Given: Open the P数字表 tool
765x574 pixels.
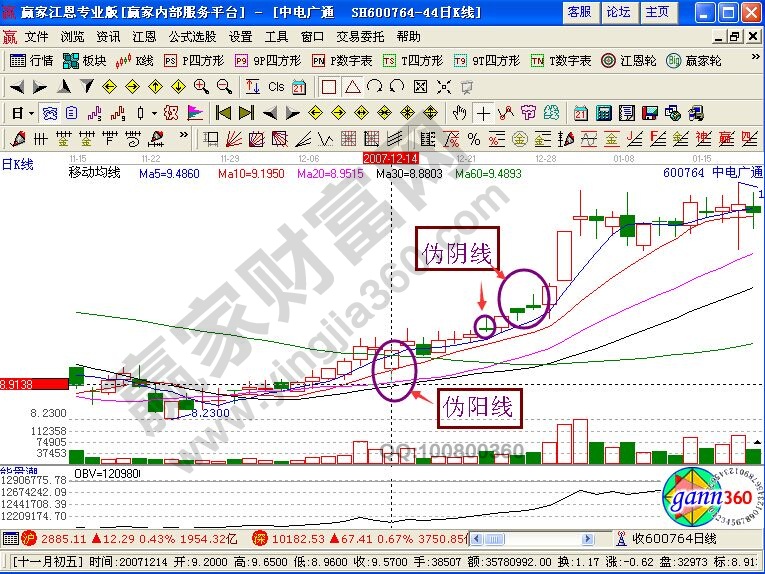Looking at the screenshot, I should point(342,60).
